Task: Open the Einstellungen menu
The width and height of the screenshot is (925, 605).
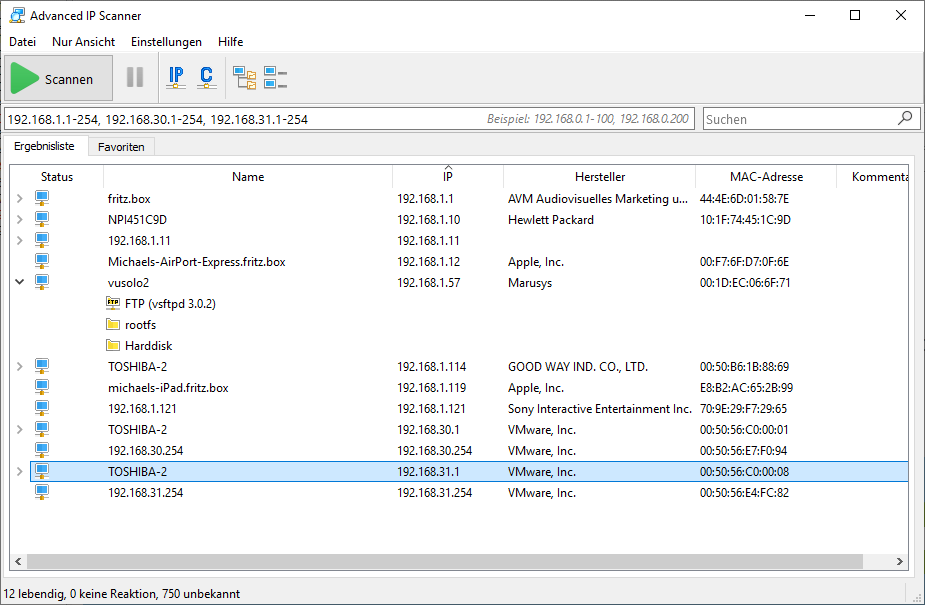Action: click(166, 42)
